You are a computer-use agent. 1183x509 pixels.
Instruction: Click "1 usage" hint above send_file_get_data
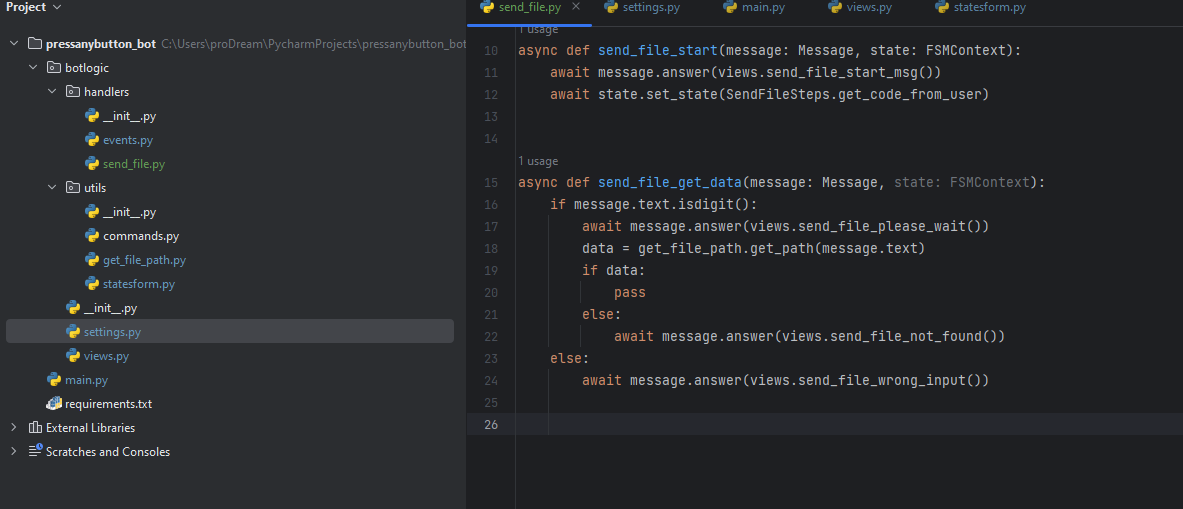538,161
